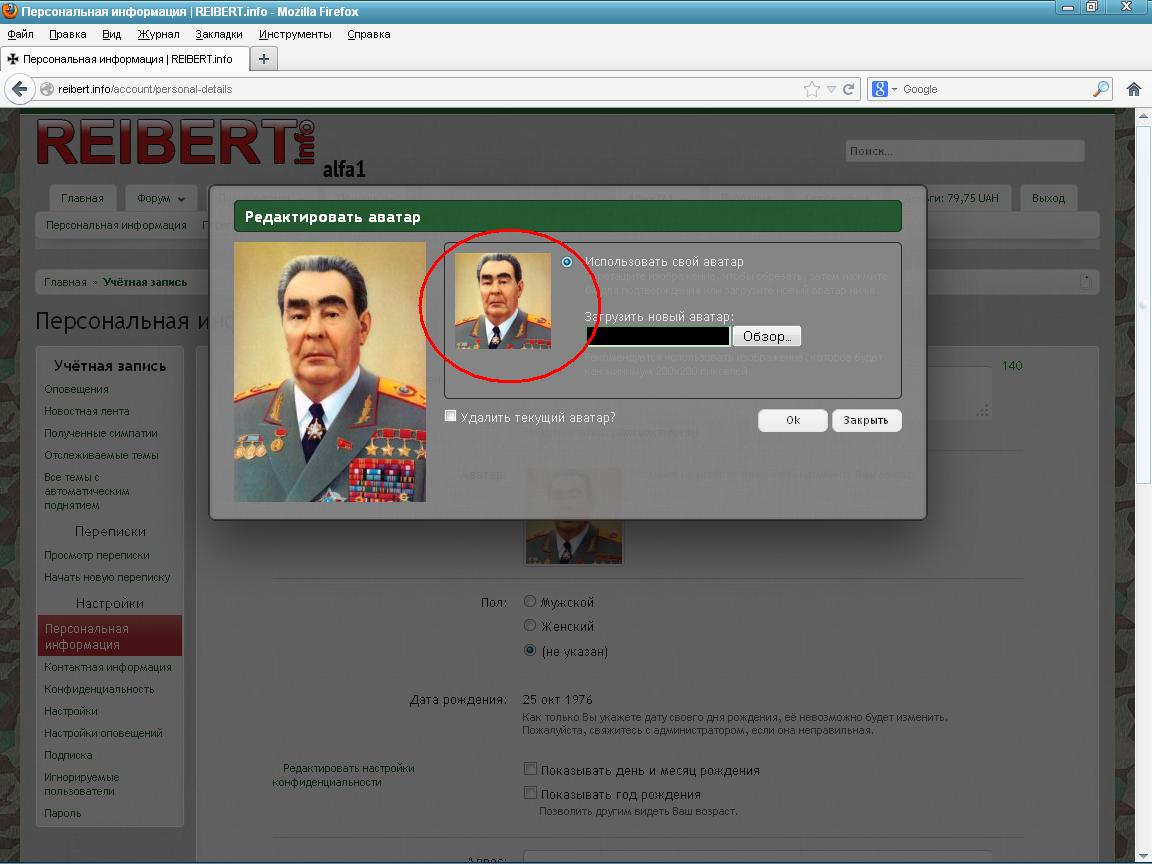Click the site identity globe icon
Viewport: 1152px width, 864px height.
[x=46, y=89]
